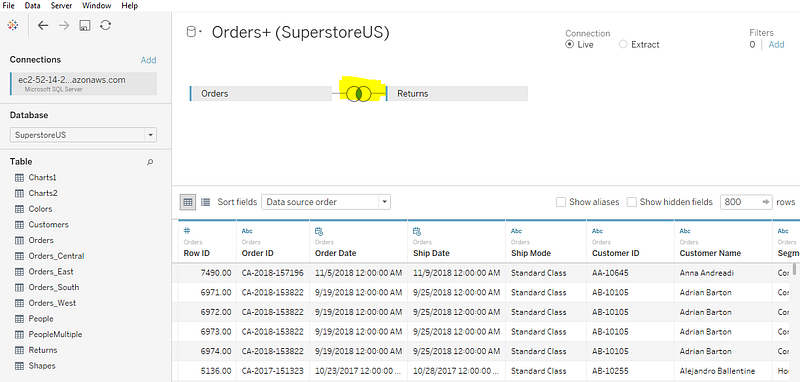The height and width of the screenshot is (382, 800).
Task: Click the CA-2017-151323 order ID cell
Action: 272,371
